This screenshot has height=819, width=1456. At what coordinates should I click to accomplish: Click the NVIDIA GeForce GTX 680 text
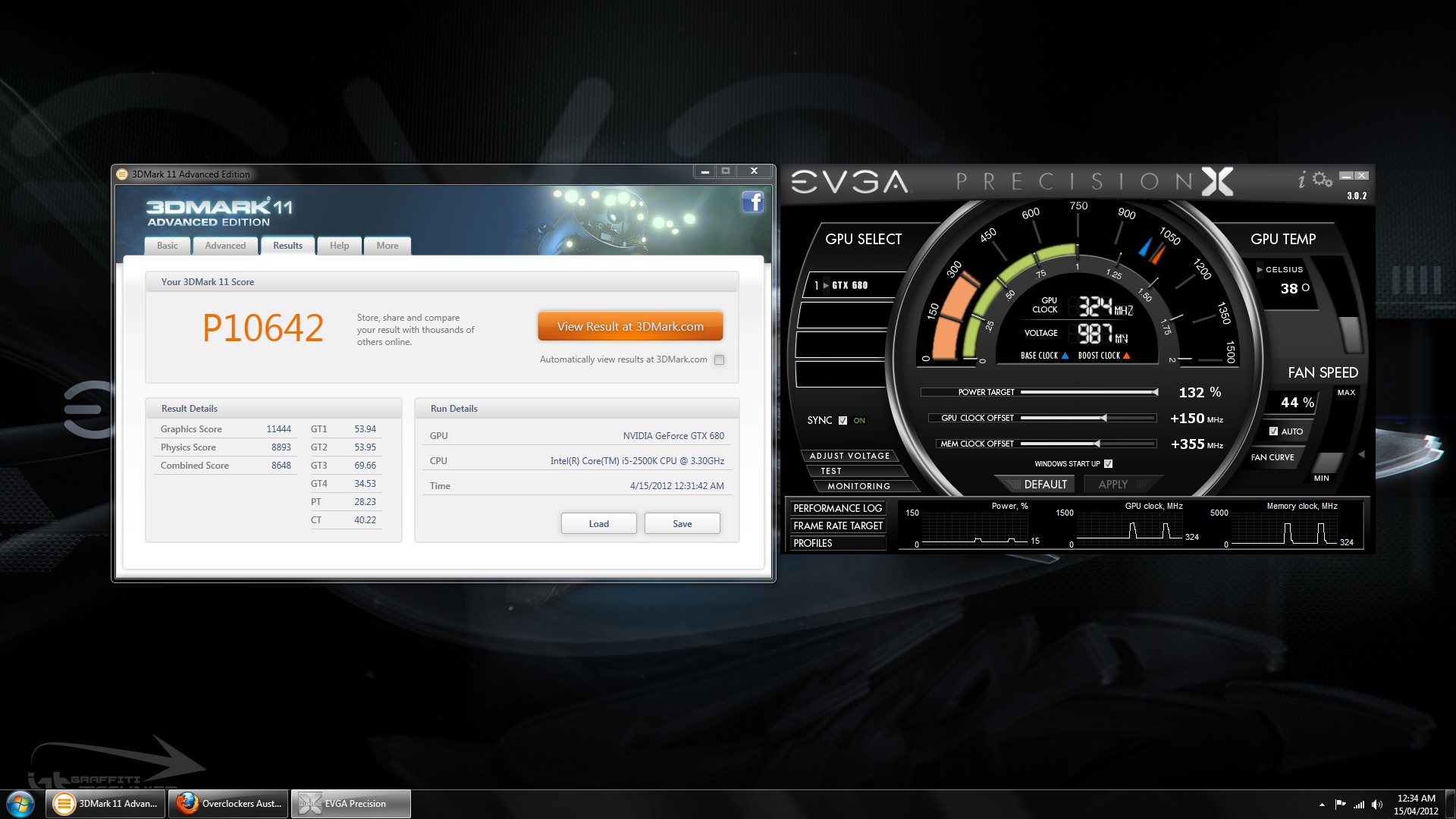673,436
